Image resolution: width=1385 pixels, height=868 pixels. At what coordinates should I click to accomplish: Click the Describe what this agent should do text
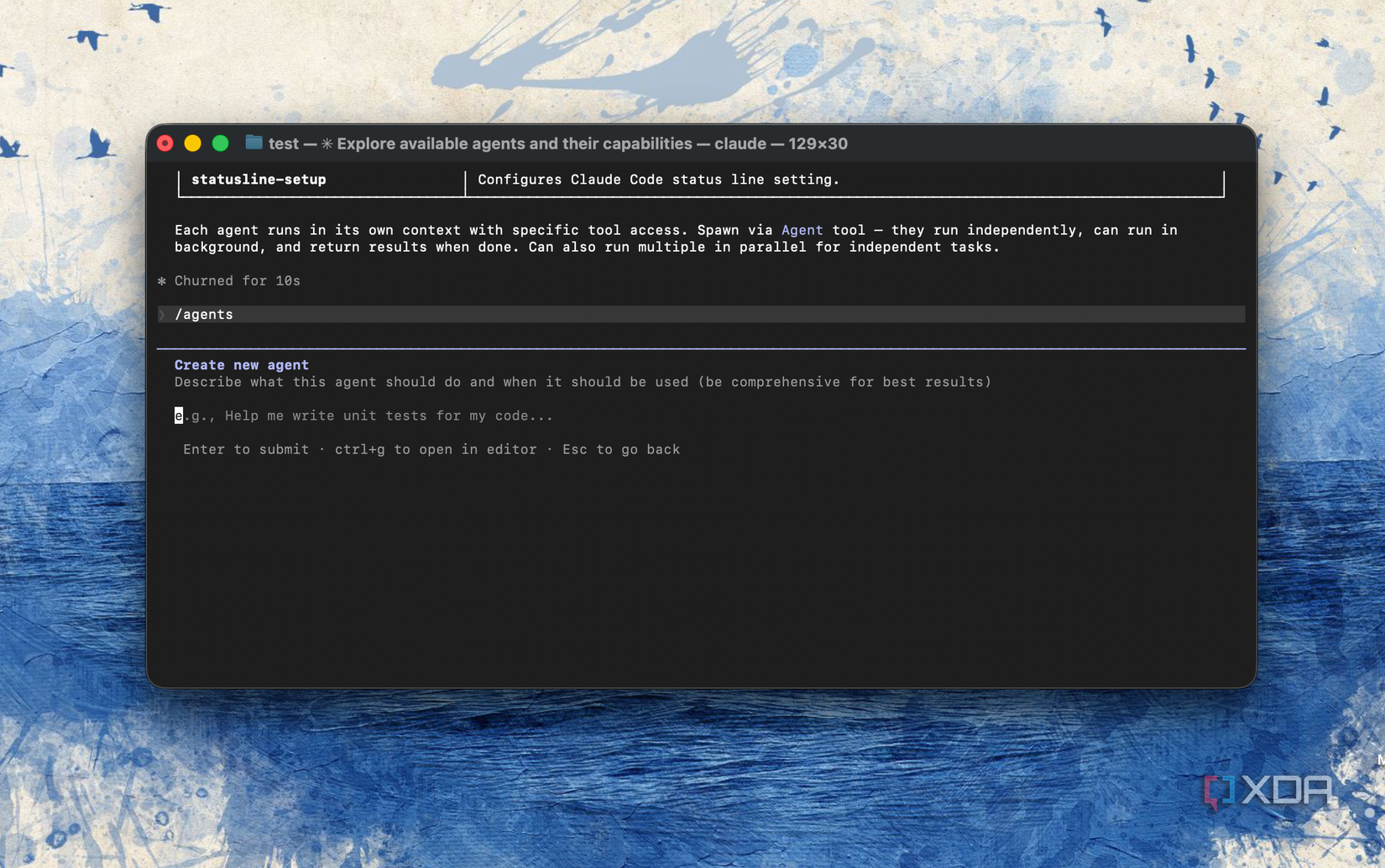coord(583,382)
